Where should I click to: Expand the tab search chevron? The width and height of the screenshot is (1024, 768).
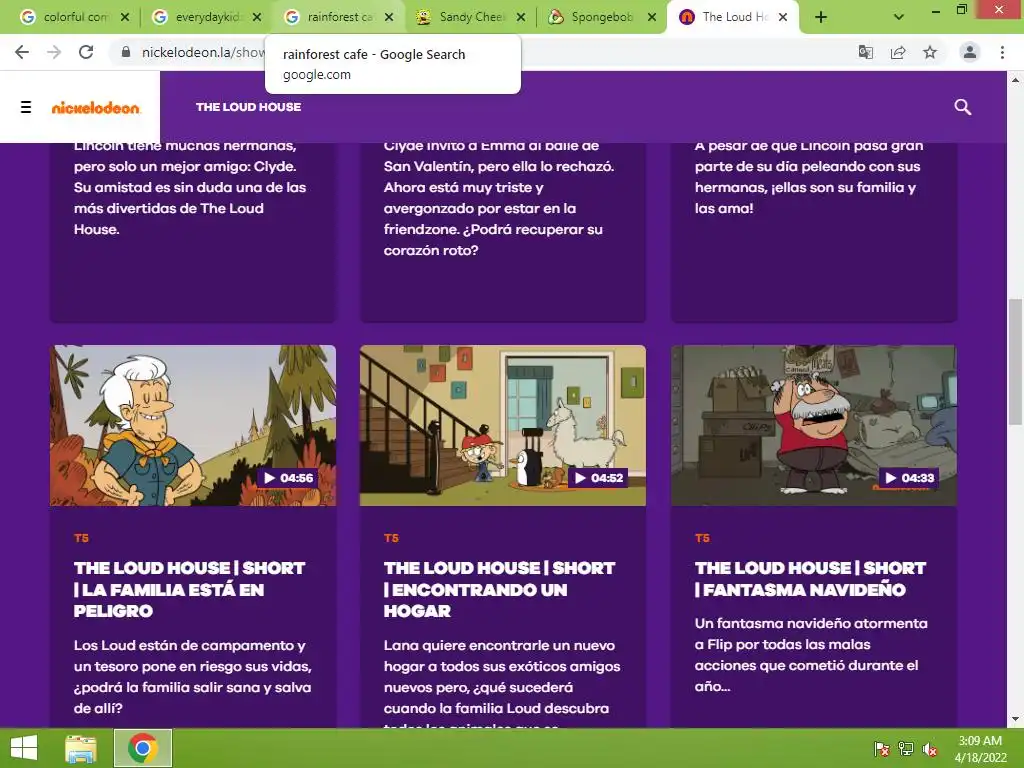point(899,18)
